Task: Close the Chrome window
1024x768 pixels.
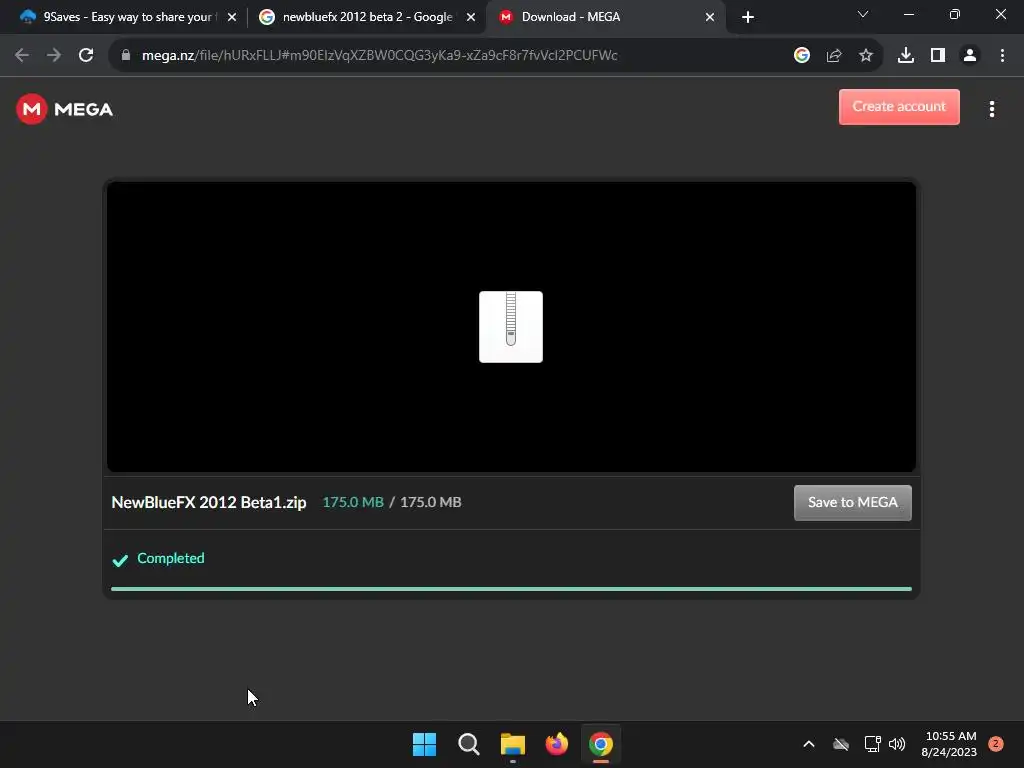Action: pyautogui.click(x=1000, y=14)
